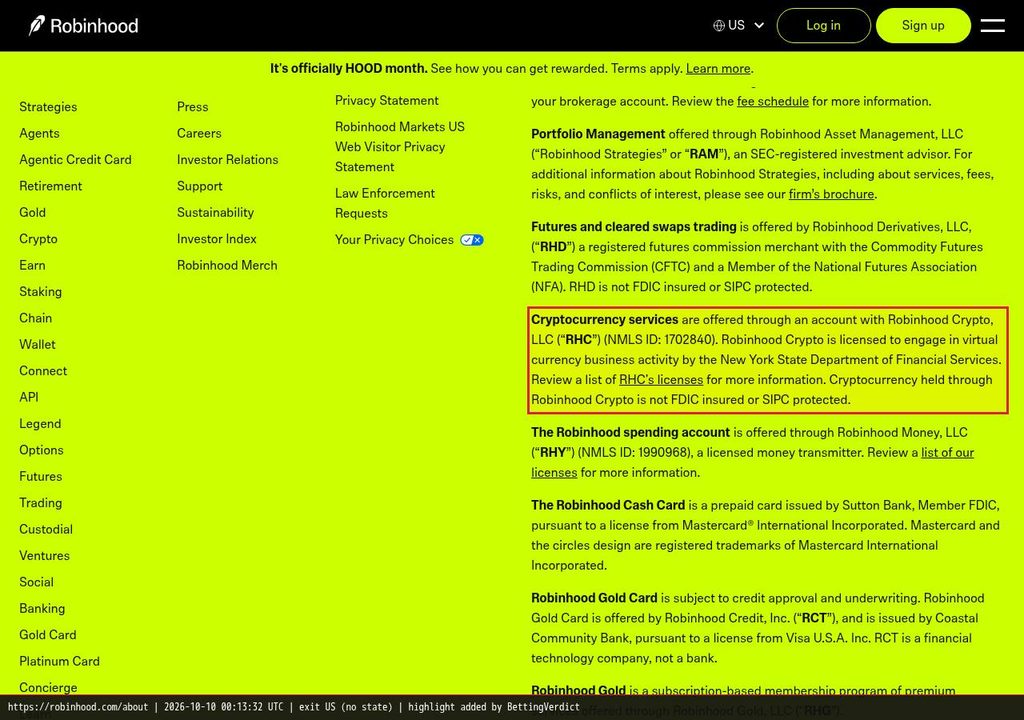This screenshot has height=720, width=1024.
Task: Open the Press link
Action: pos(193,106)
